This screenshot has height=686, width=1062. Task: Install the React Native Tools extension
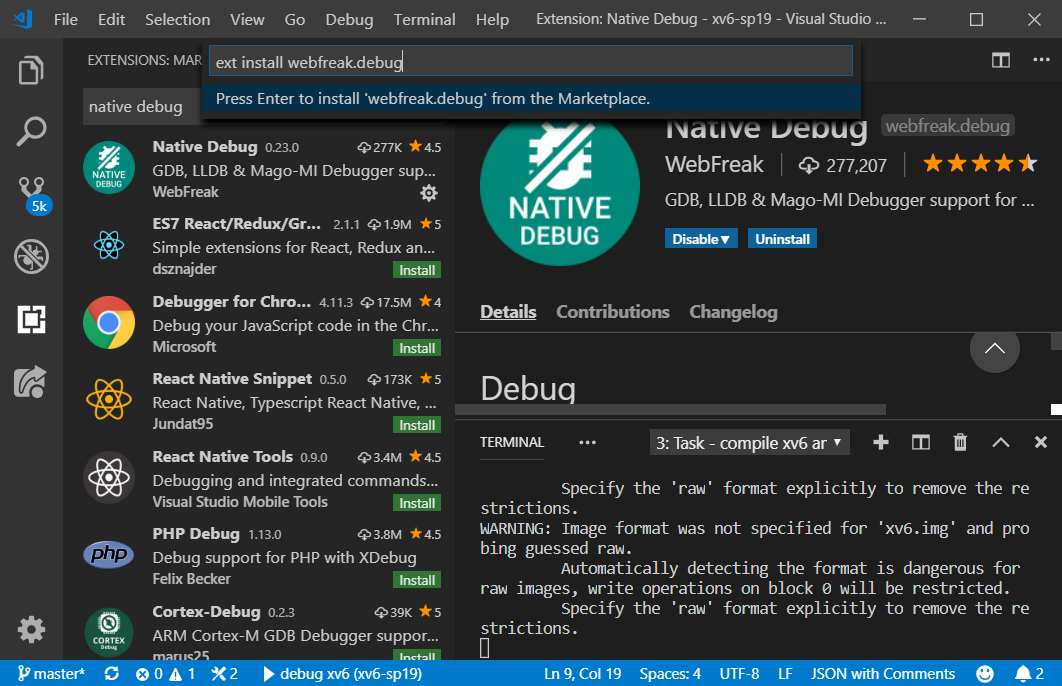coord(417,503)
